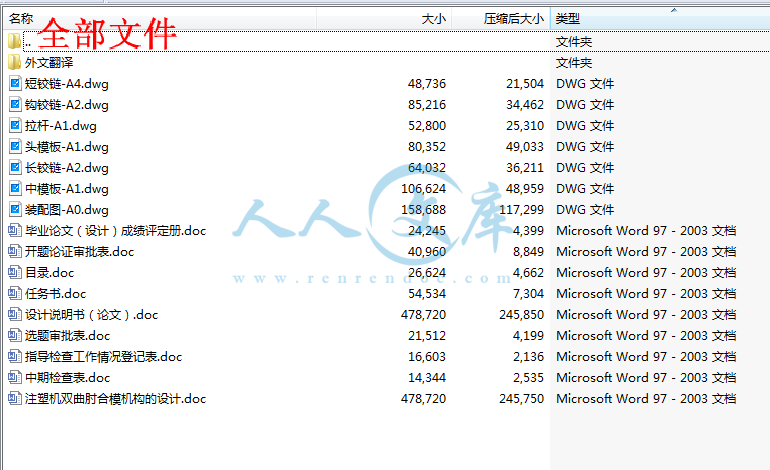Select file name 设计说明书（论文）.doc
This screenshot has width=770, height=470.
pyautogui.click(x=92, y=314)
